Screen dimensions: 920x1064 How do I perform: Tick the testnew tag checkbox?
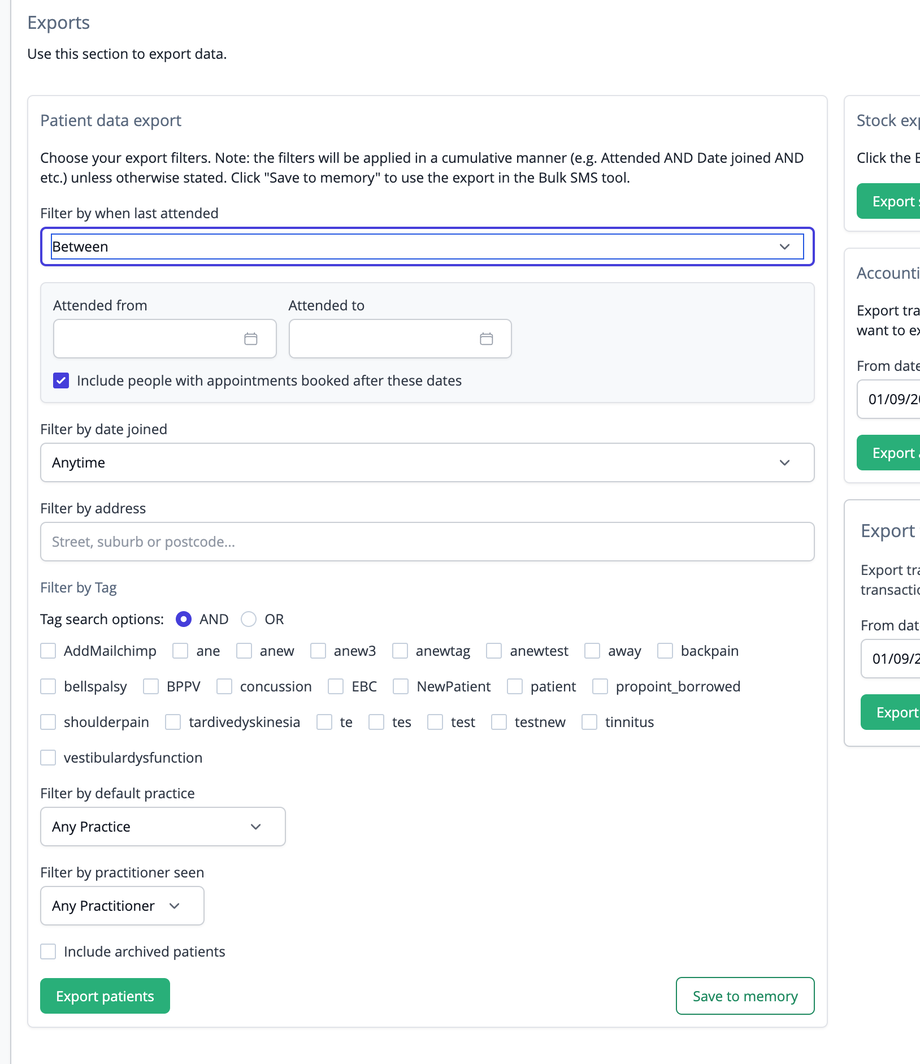(499, 722)
